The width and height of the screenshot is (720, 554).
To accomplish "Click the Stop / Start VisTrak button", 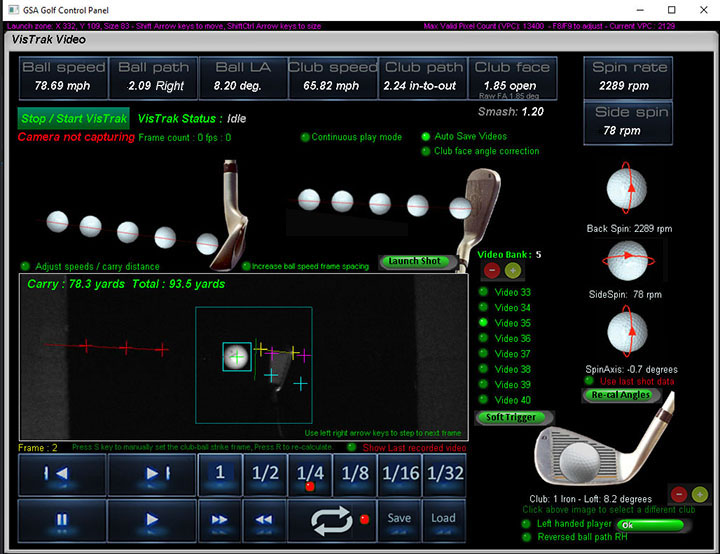I will pos(74,118).
